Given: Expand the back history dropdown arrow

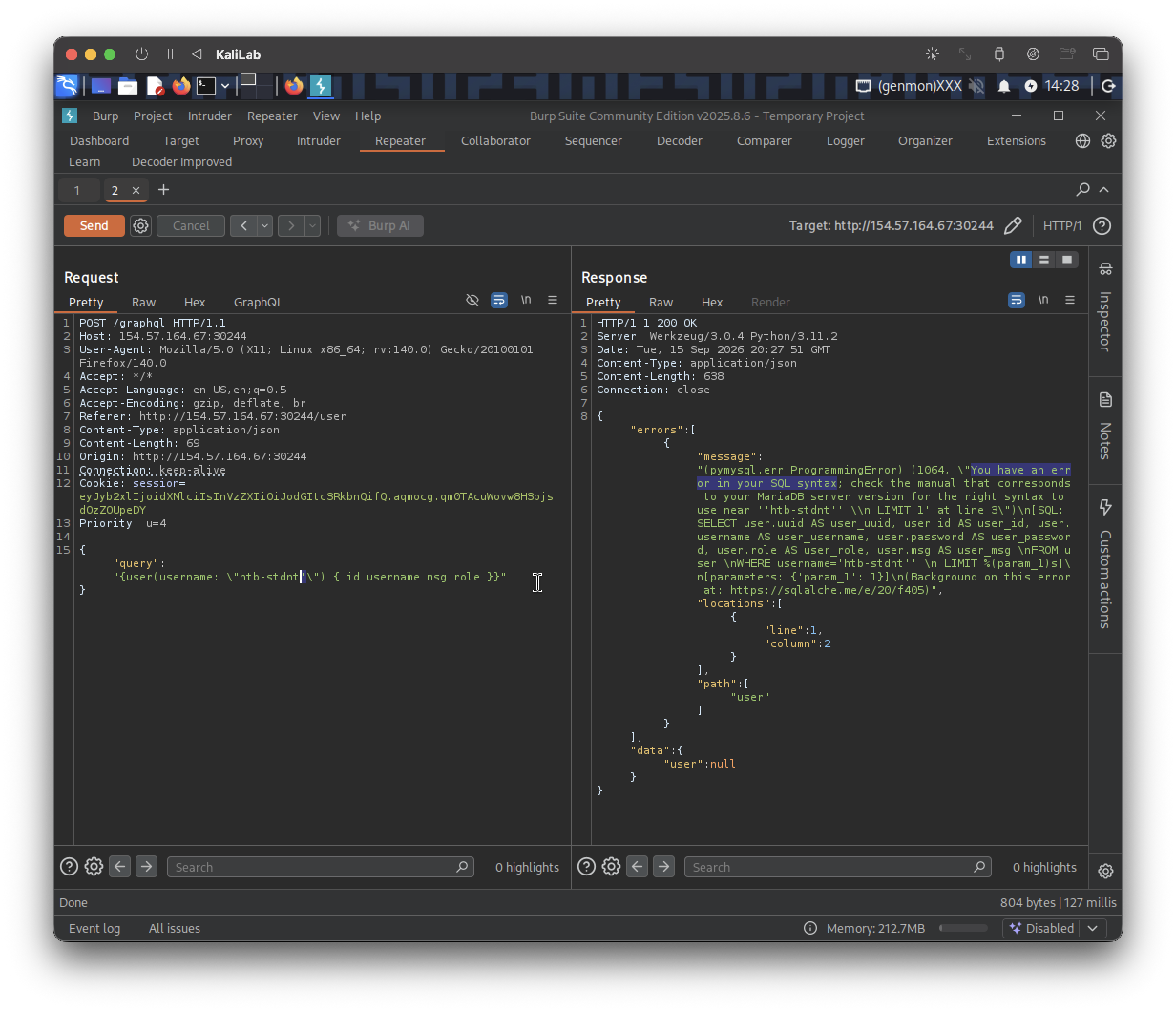Looking at the screenshot, I should click(x=264, y=226).
